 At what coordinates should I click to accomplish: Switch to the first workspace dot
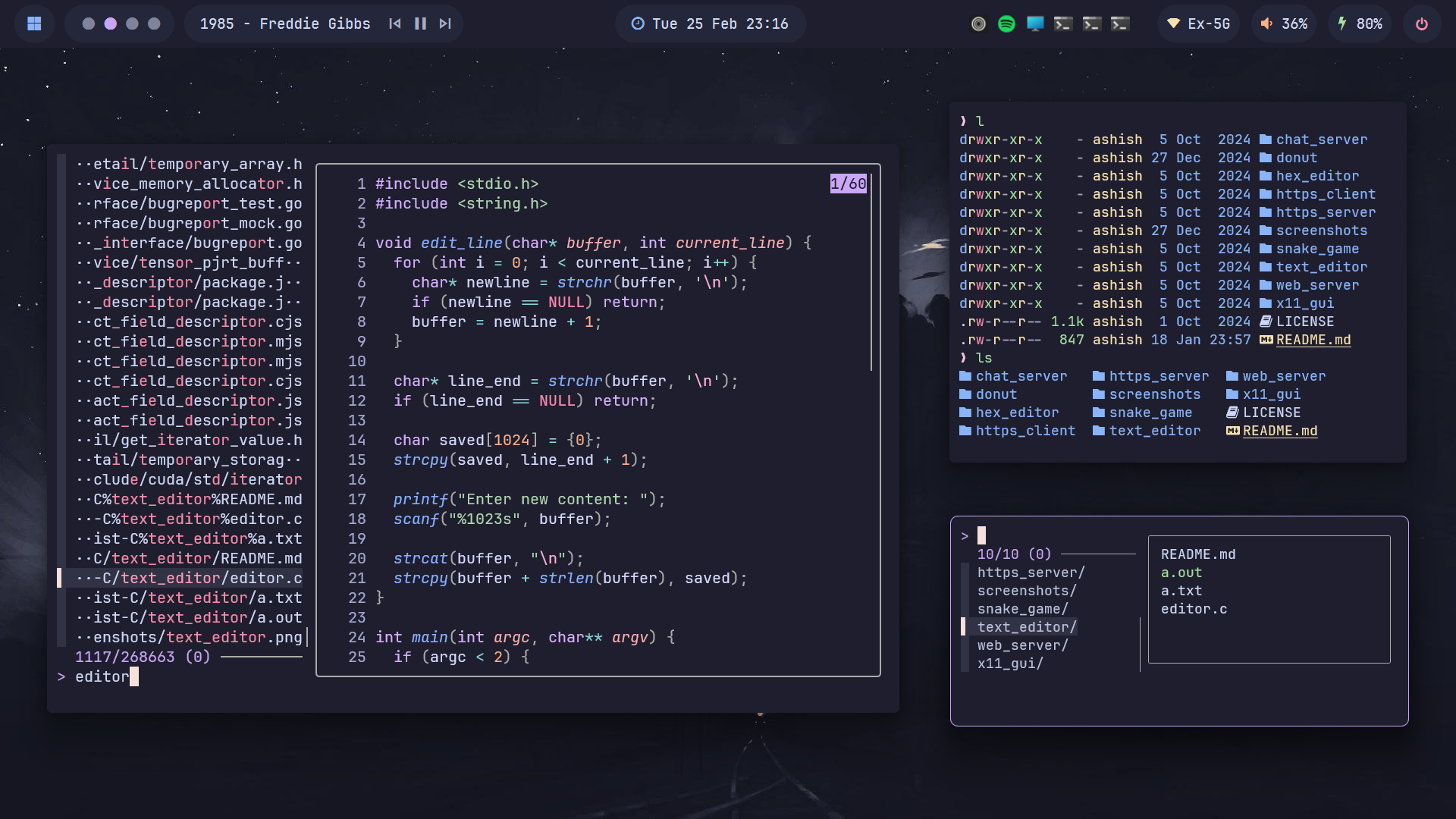coord(88,24)
